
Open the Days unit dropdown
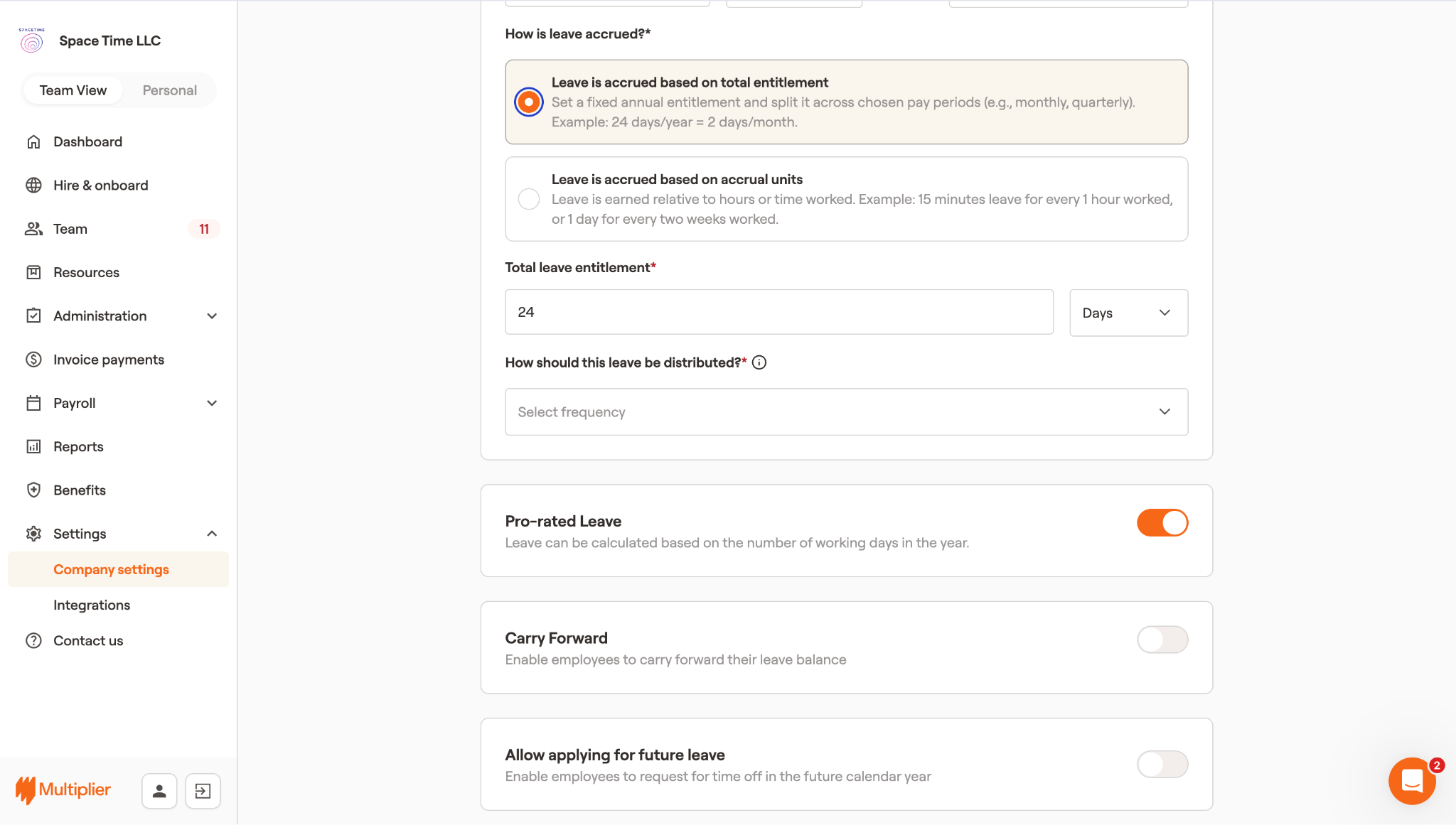point(1128,313)
